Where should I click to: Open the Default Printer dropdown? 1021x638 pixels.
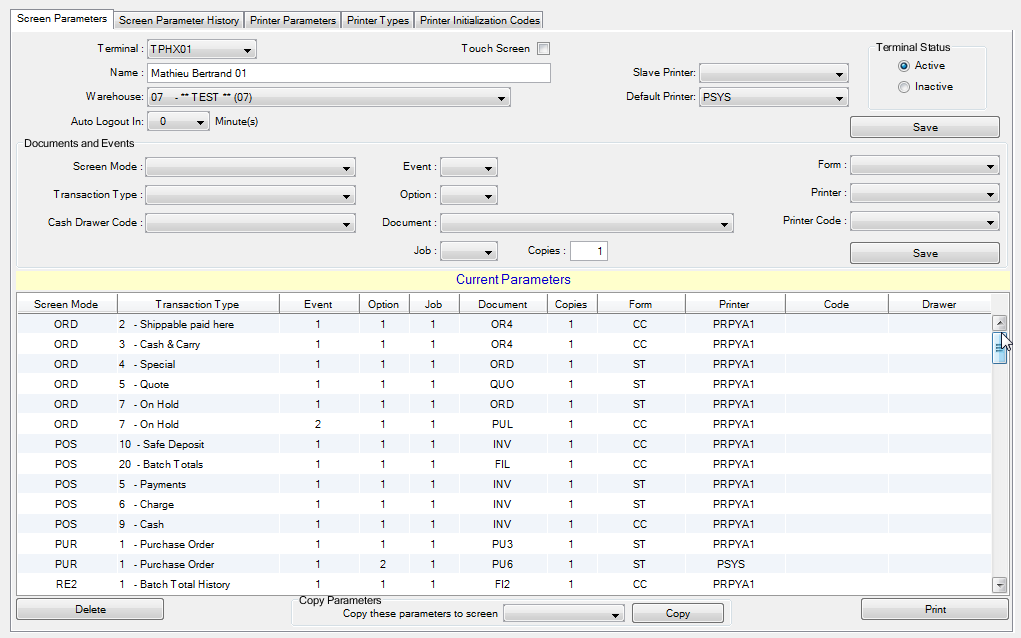tap(839, 98)
